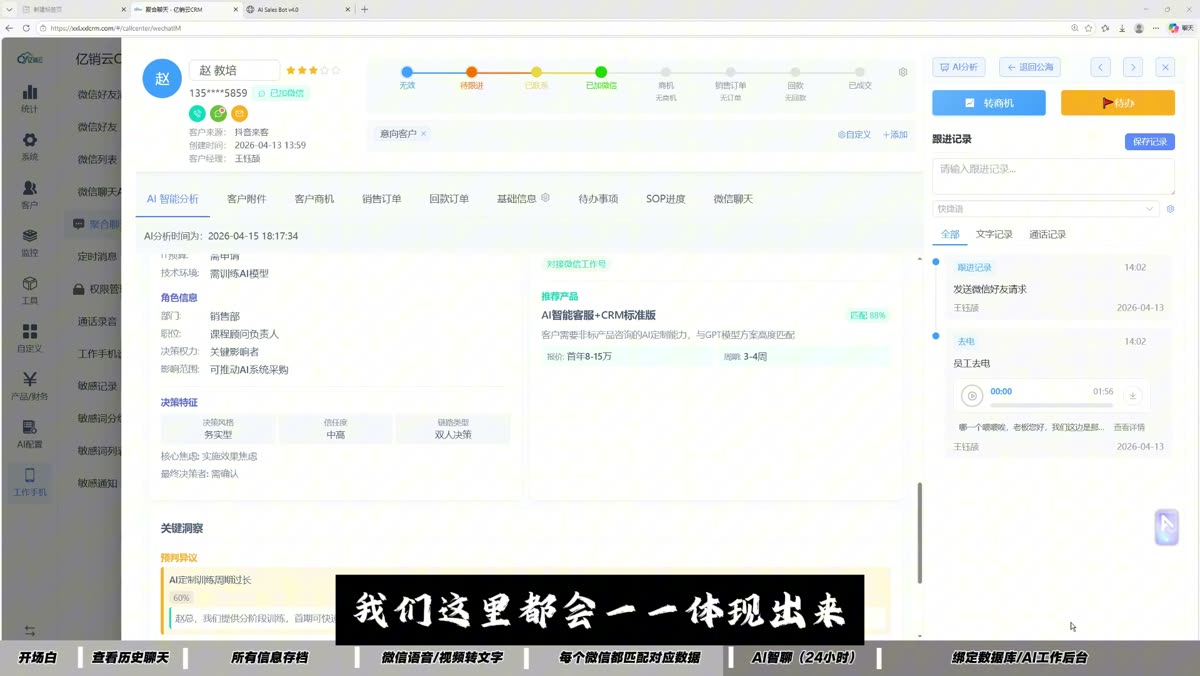
Task: Collapse sidebar using the bottom swap-arrows icon
Action: tap(29, 630)
